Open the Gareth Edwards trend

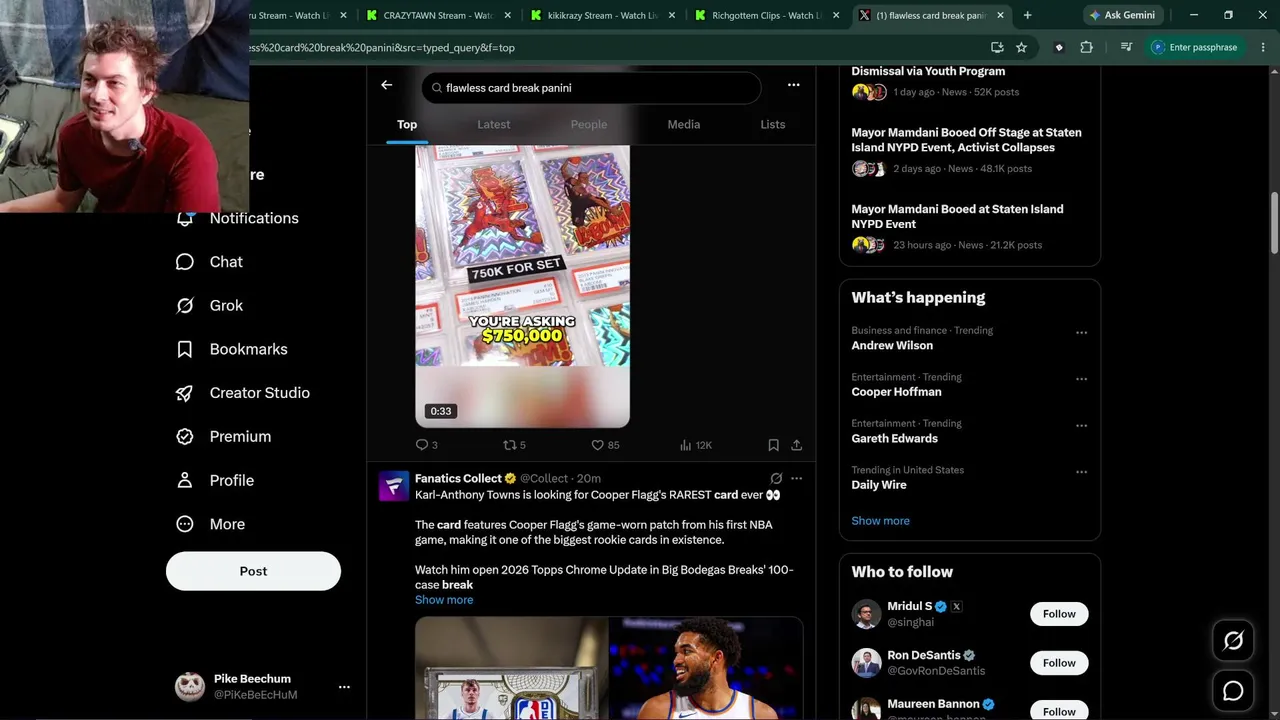pos(894,439)
